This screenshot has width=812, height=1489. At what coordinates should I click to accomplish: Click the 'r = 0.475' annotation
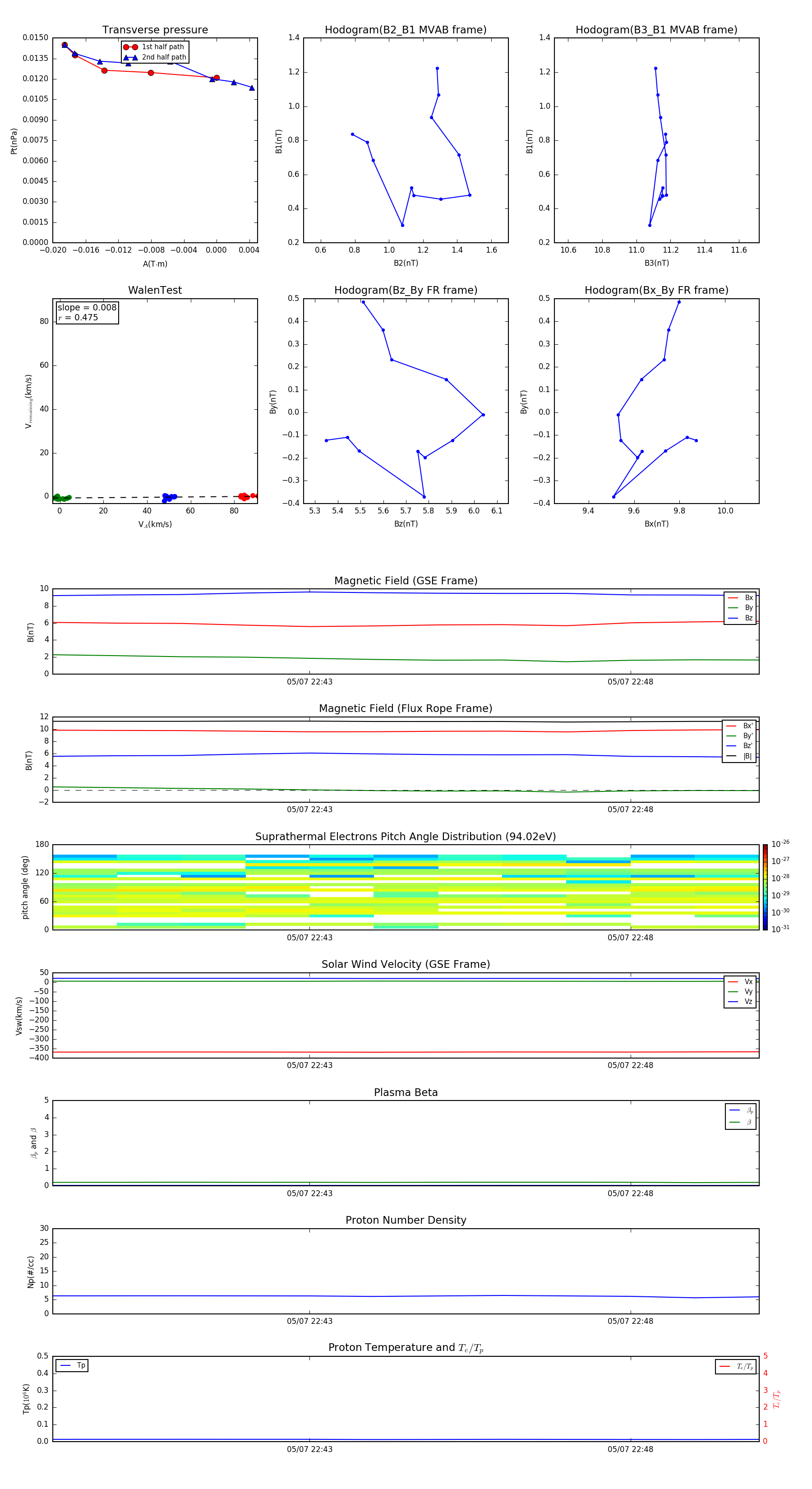pos(78,317)
